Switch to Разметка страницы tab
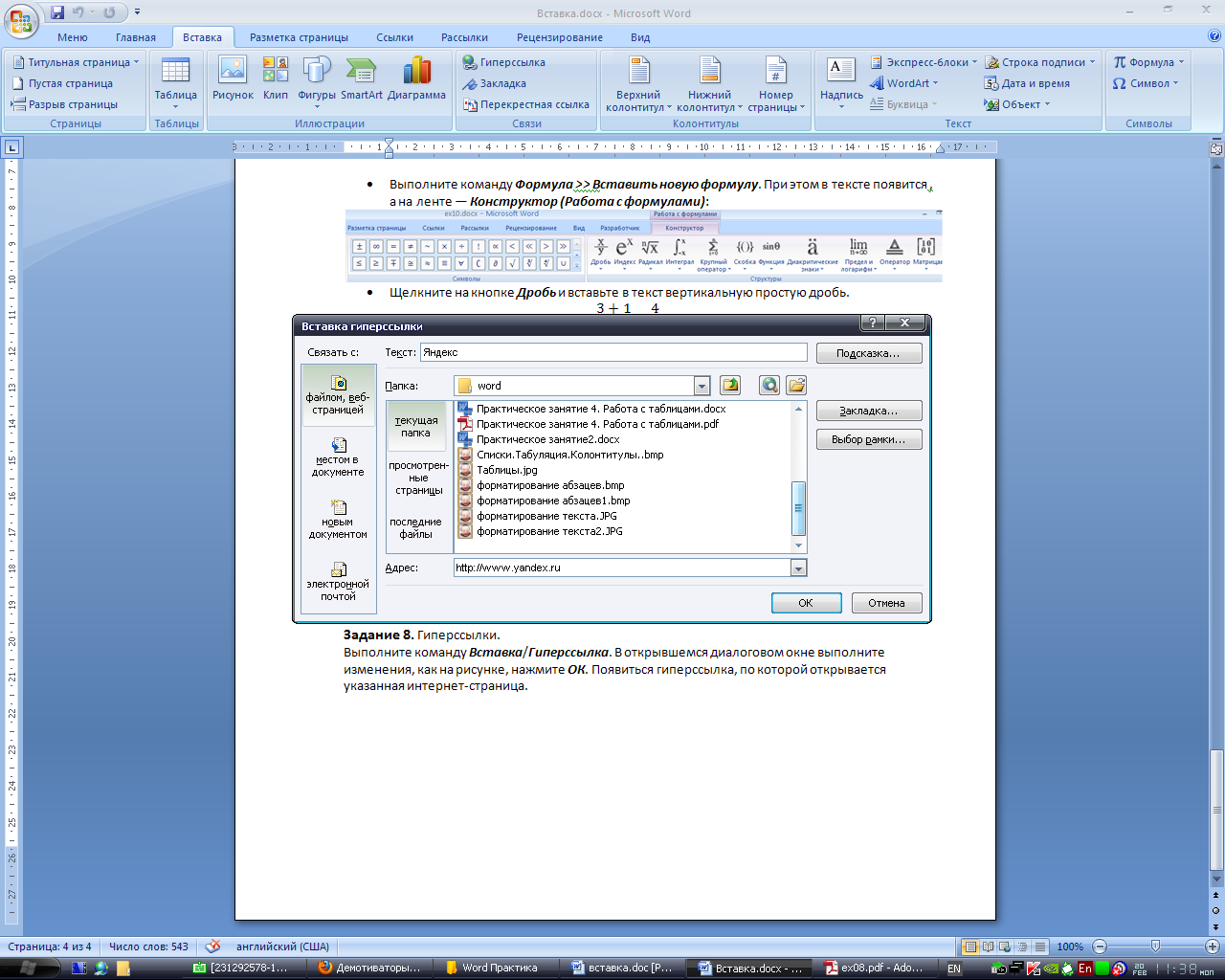 point(299,37)
